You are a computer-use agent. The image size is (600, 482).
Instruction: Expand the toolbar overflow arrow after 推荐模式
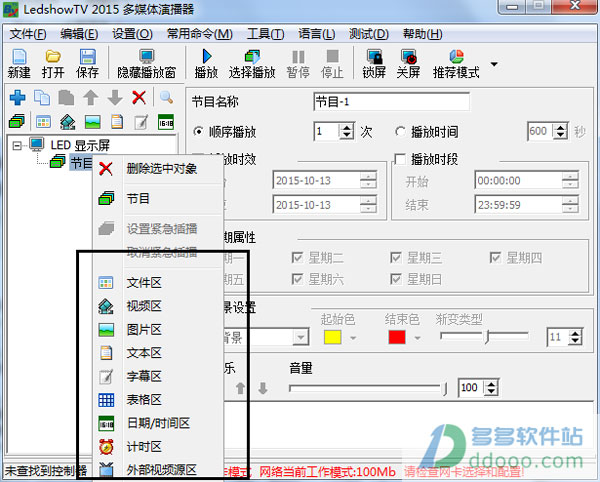(494, 64)
